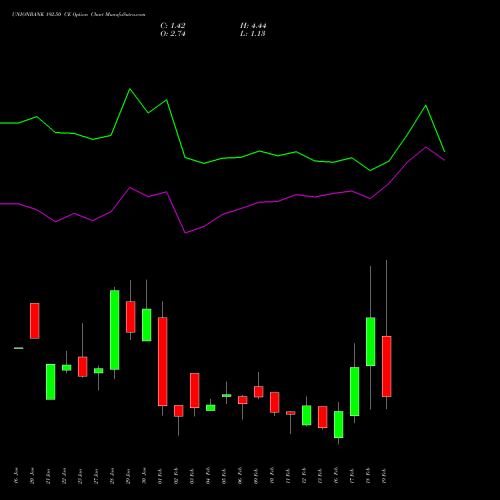This screenshot has height=500, width=500.
Task: Click the 28 Jan date label
Action: point(112,476)
